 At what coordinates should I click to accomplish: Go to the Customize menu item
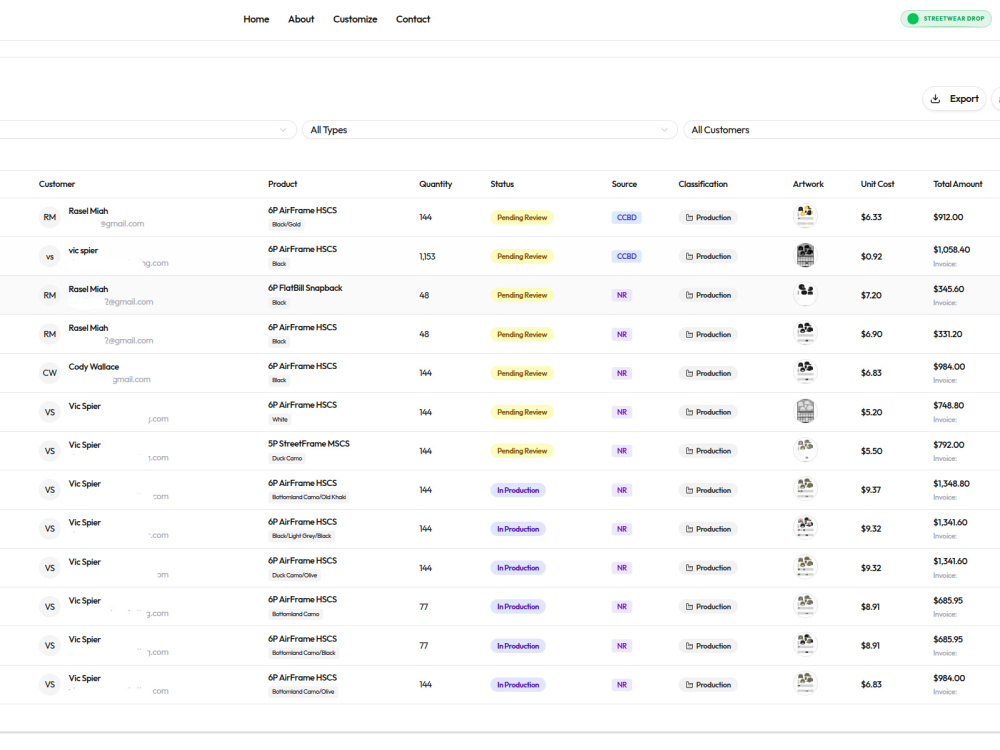tap(355, 19)
